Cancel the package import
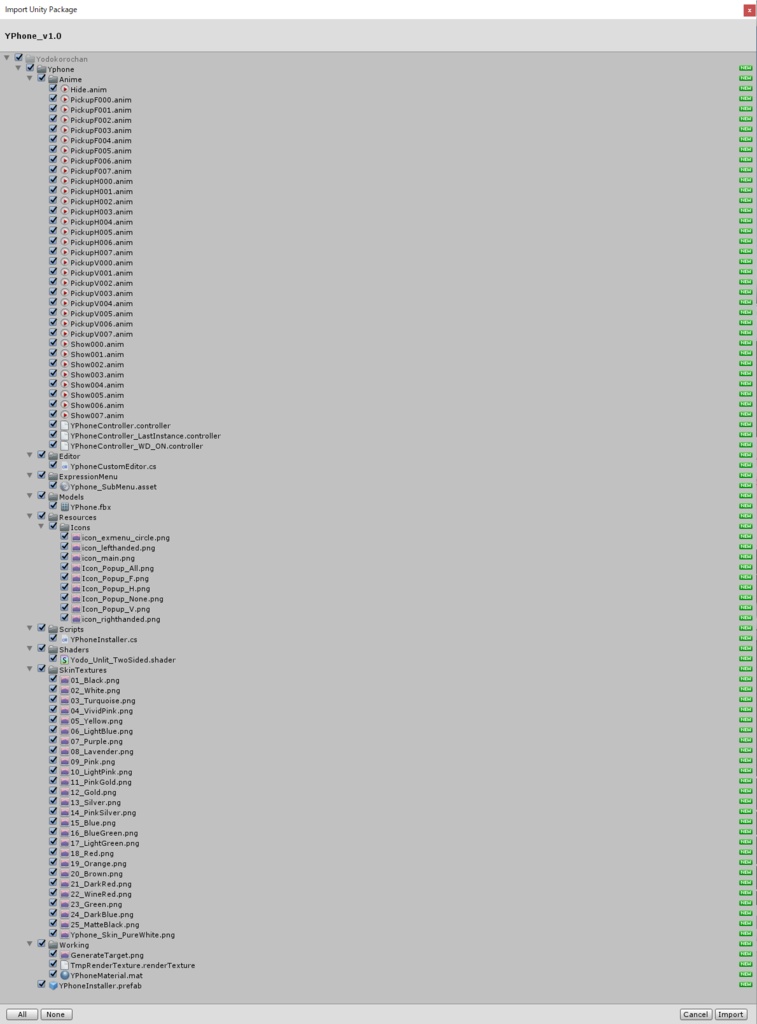757x1024 pixels. click(695, 1014)
